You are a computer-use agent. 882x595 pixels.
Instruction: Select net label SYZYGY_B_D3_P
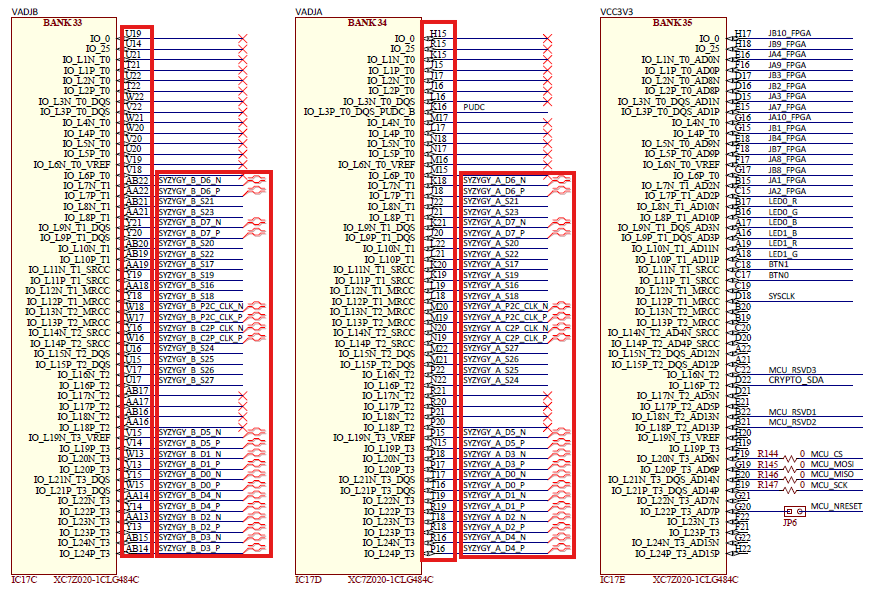190,548
